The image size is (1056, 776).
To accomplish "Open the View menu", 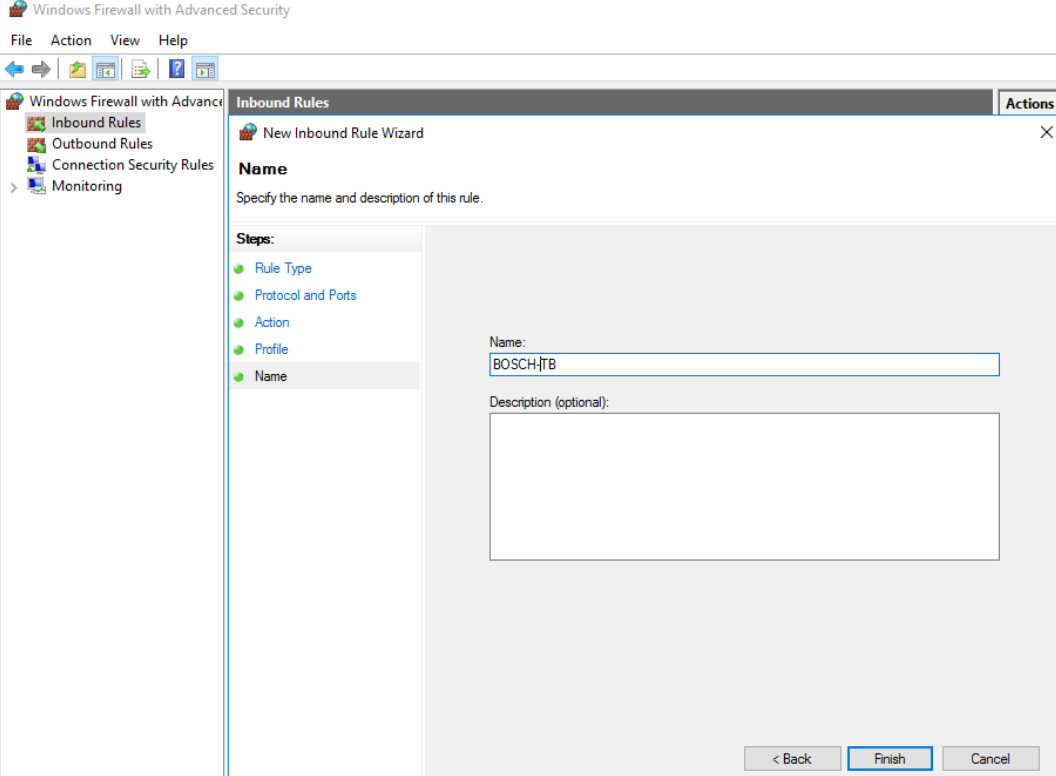I will tap(125, 40).
